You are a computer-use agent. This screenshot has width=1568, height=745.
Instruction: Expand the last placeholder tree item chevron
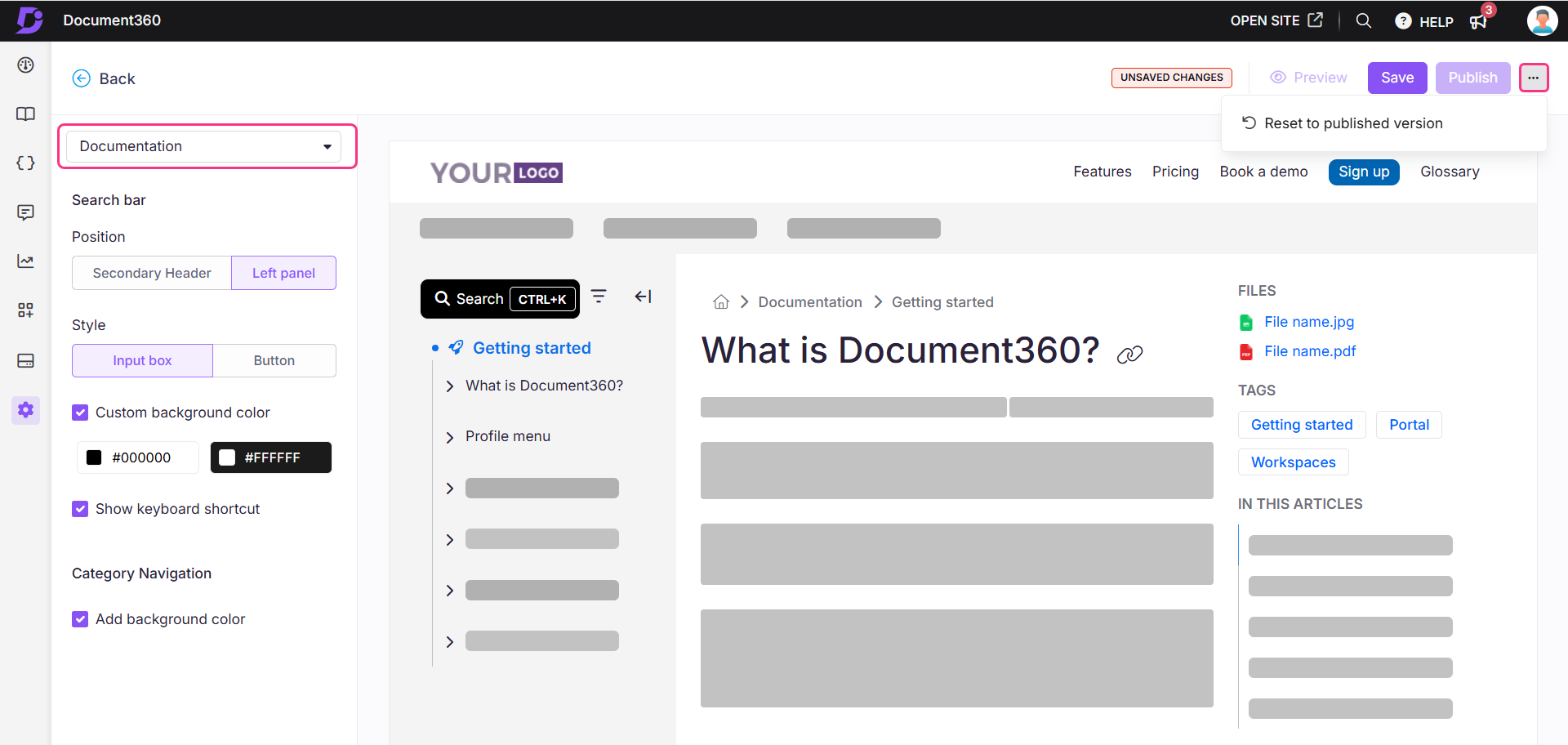coord(450,642)
